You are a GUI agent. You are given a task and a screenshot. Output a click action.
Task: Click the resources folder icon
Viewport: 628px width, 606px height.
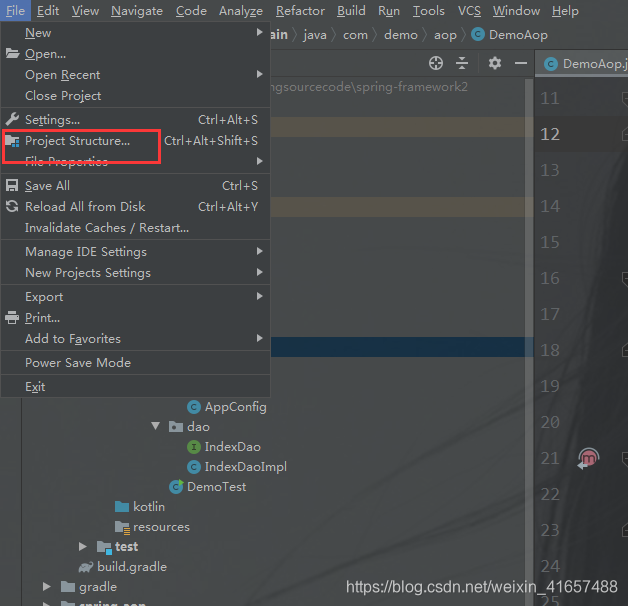[x=122, y=527]
